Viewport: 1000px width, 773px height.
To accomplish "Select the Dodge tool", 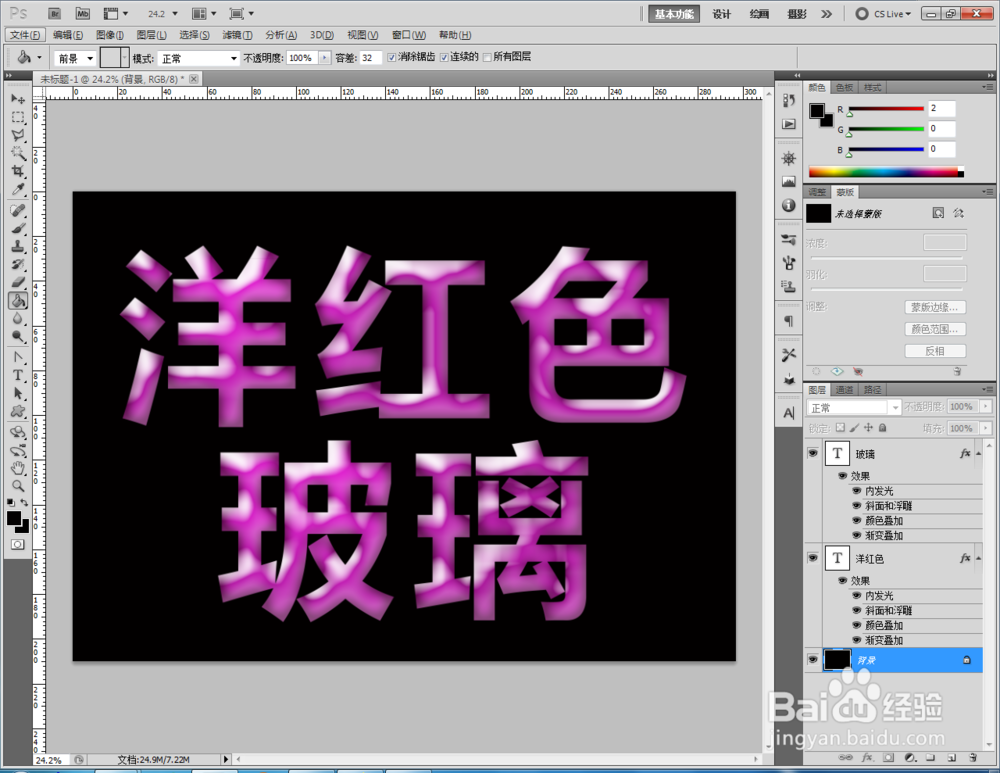I will 18,336.
